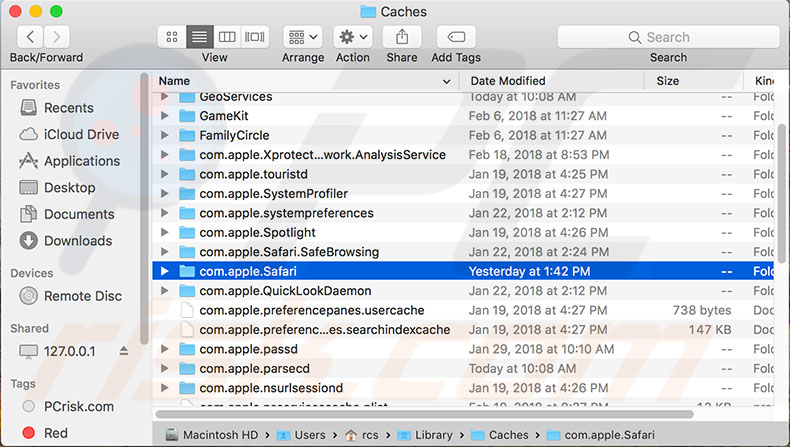Expand the FamilyCircle folder
The image size is (790, 447).
click(164, 135)
